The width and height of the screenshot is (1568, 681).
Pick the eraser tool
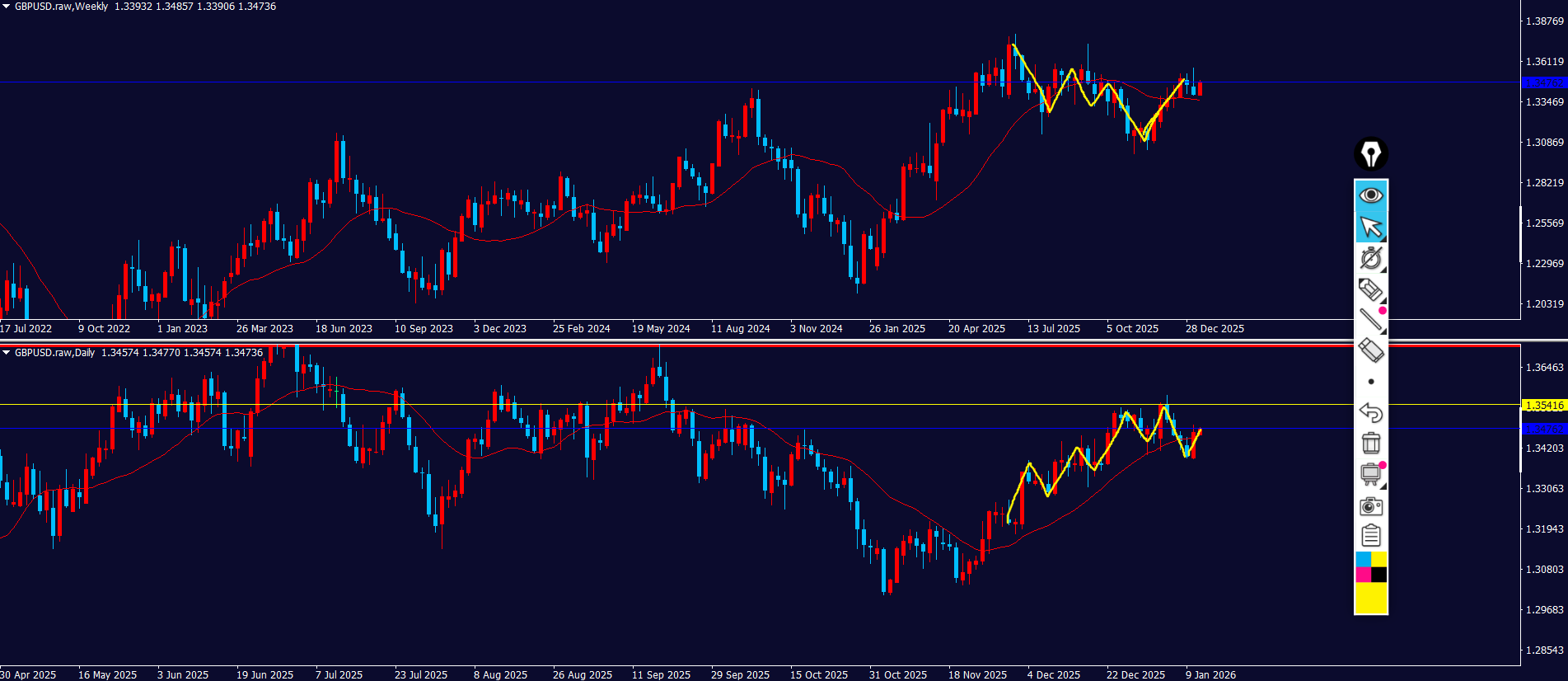[x=1370, y=350]
